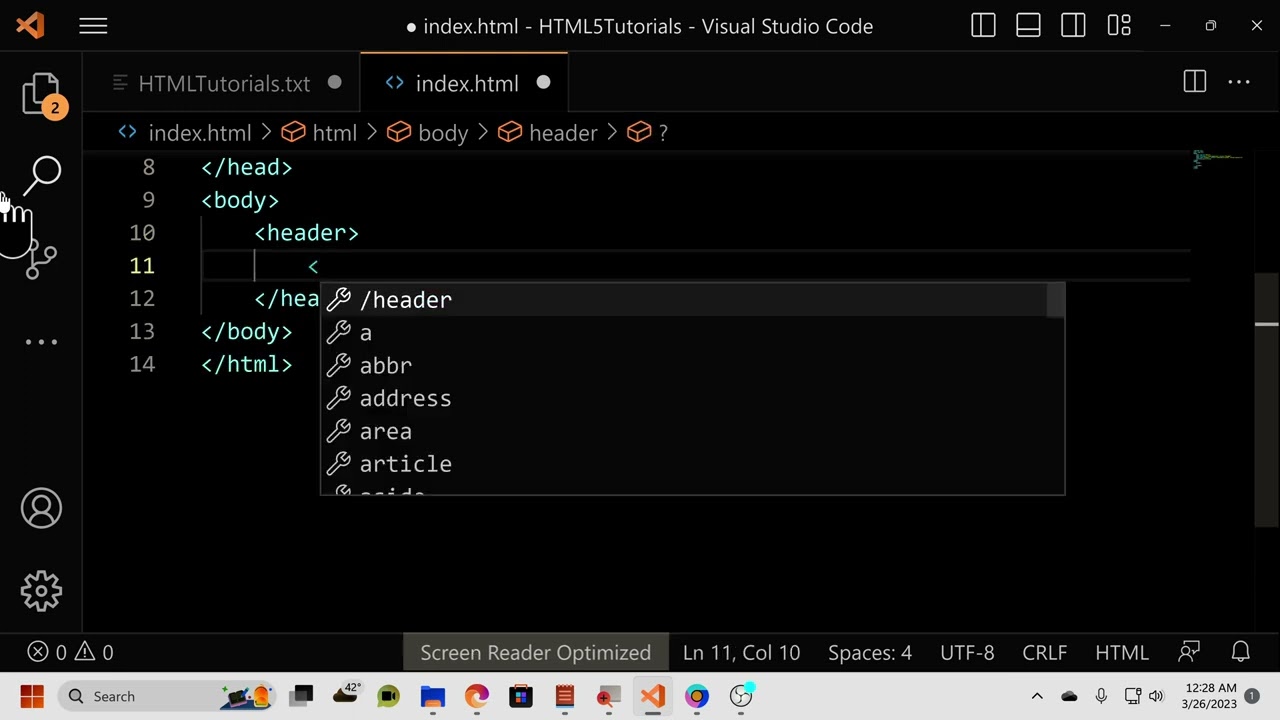Open the Search view in the activity bar
Screen dimensions: 1280x720
click(43, 174)
